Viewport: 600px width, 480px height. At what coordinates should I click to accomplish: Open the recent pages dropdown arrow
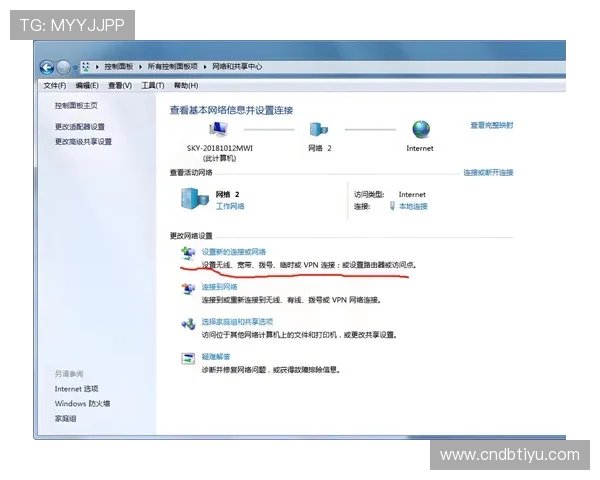click(75, 68)
